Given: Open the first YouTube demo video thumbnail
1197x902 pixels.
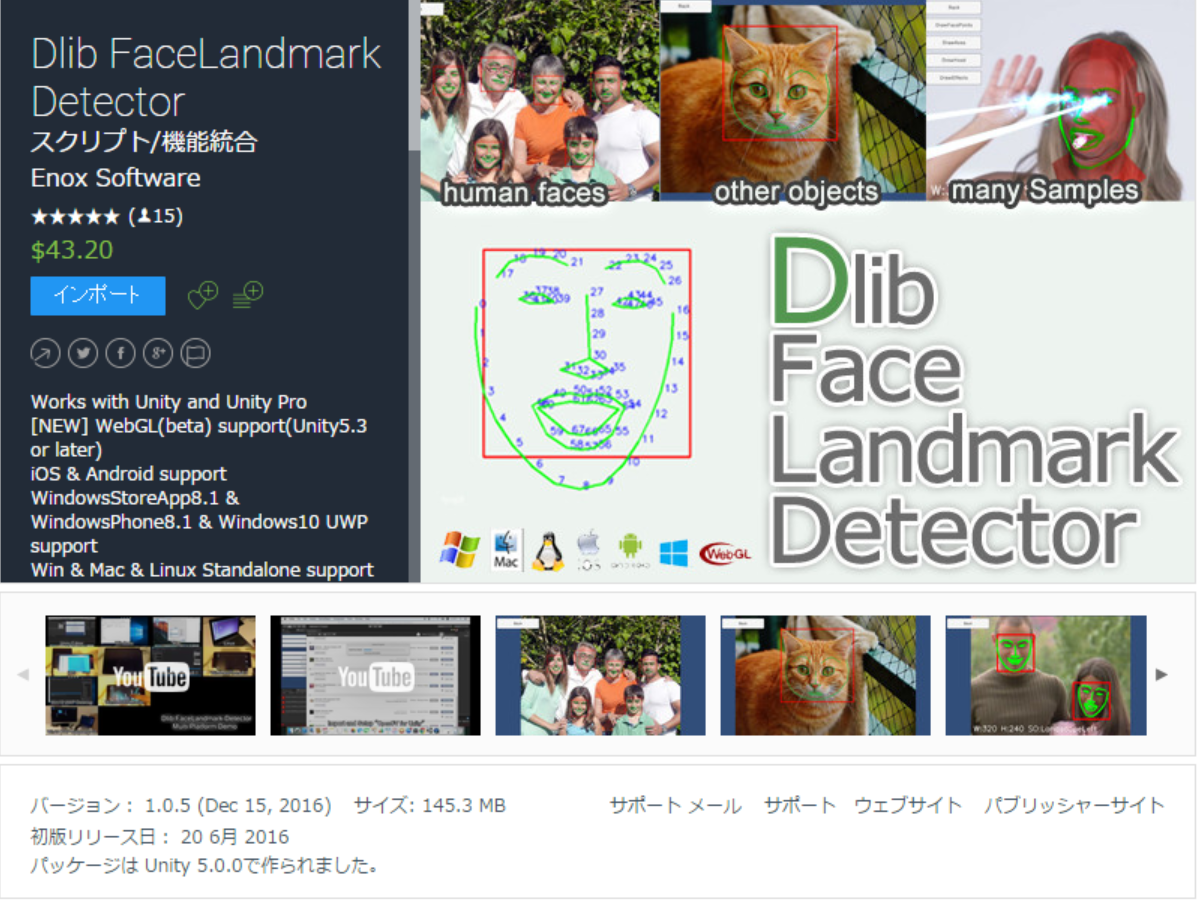Looking at the screenshot, I should [149, 674].
